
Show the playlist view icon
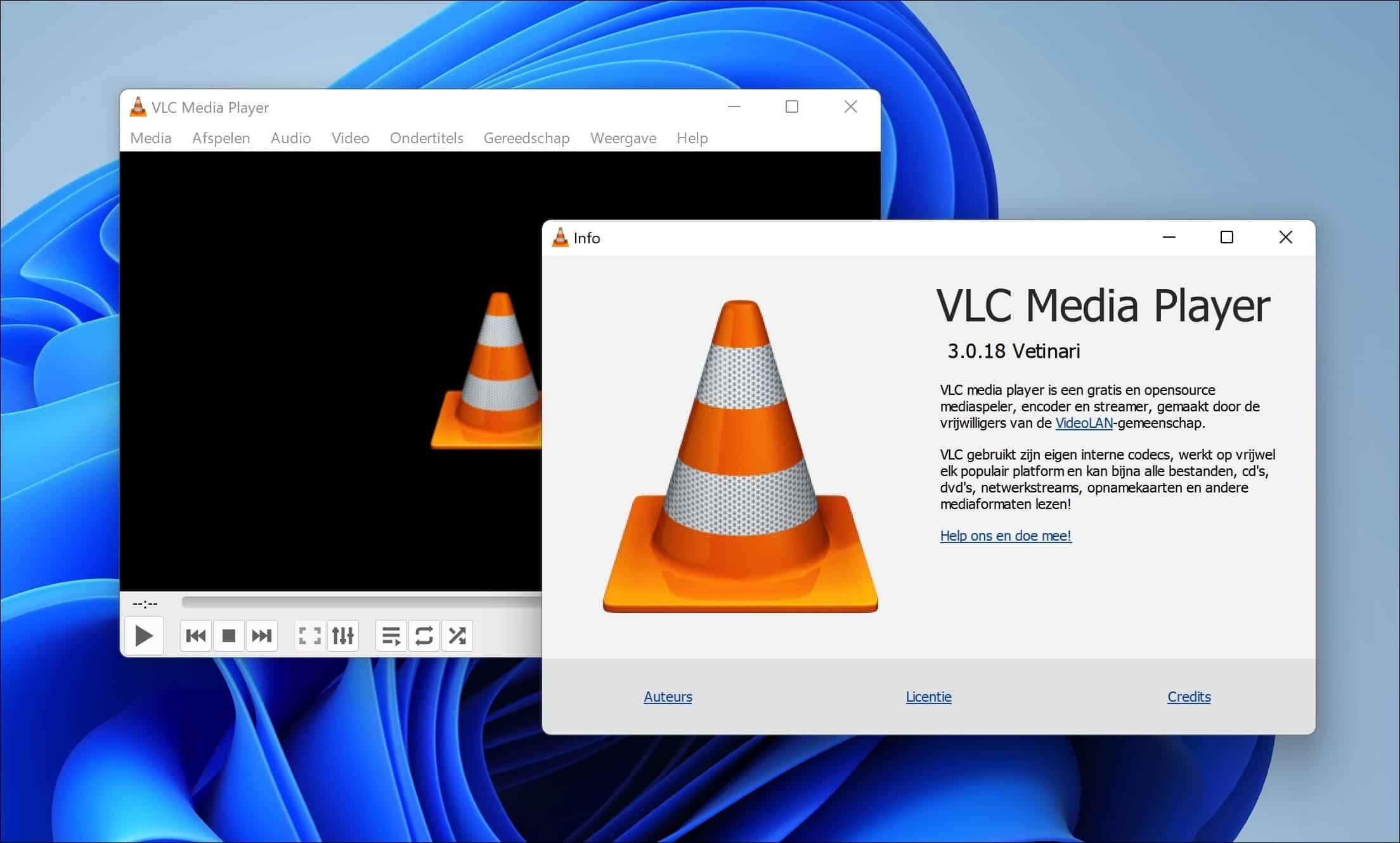391,635
